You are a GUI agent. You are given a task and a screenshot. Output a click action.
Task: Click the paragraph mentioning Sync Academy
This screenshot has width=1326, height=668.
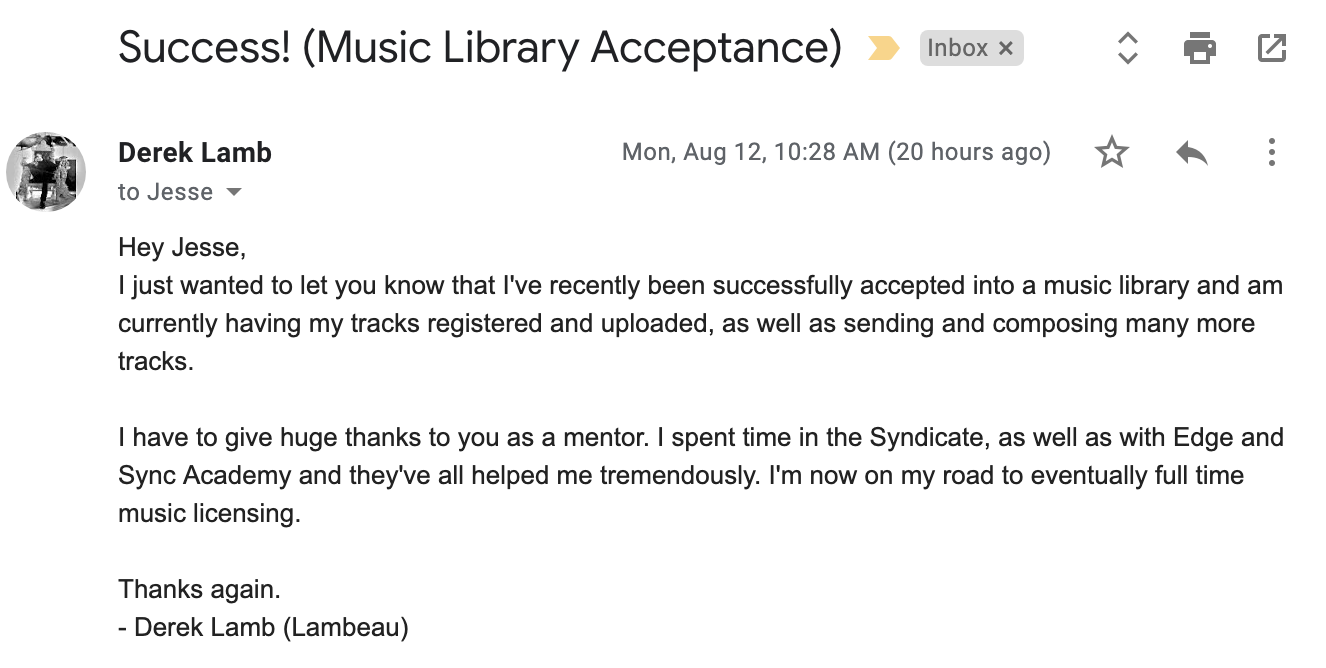click(700, 476)
